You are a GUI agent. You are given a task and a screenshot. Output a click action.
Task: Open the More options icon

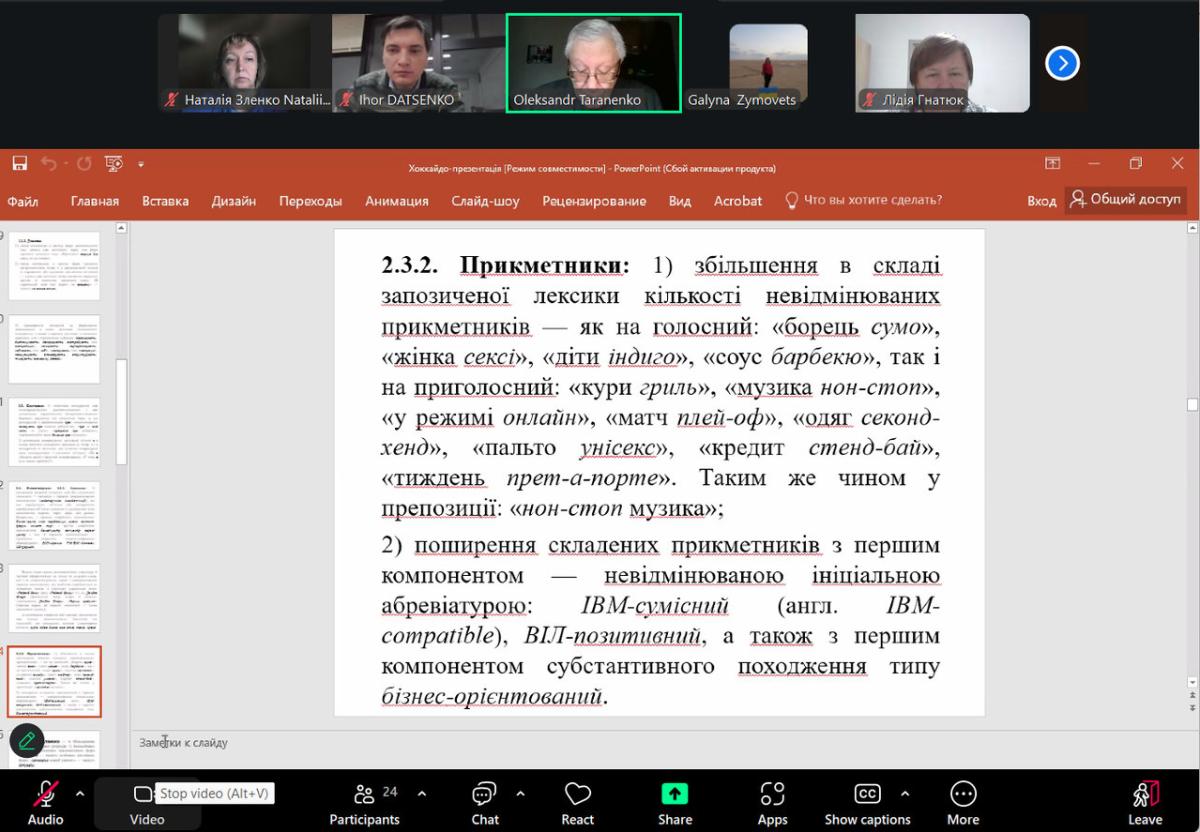coord(962,795)
